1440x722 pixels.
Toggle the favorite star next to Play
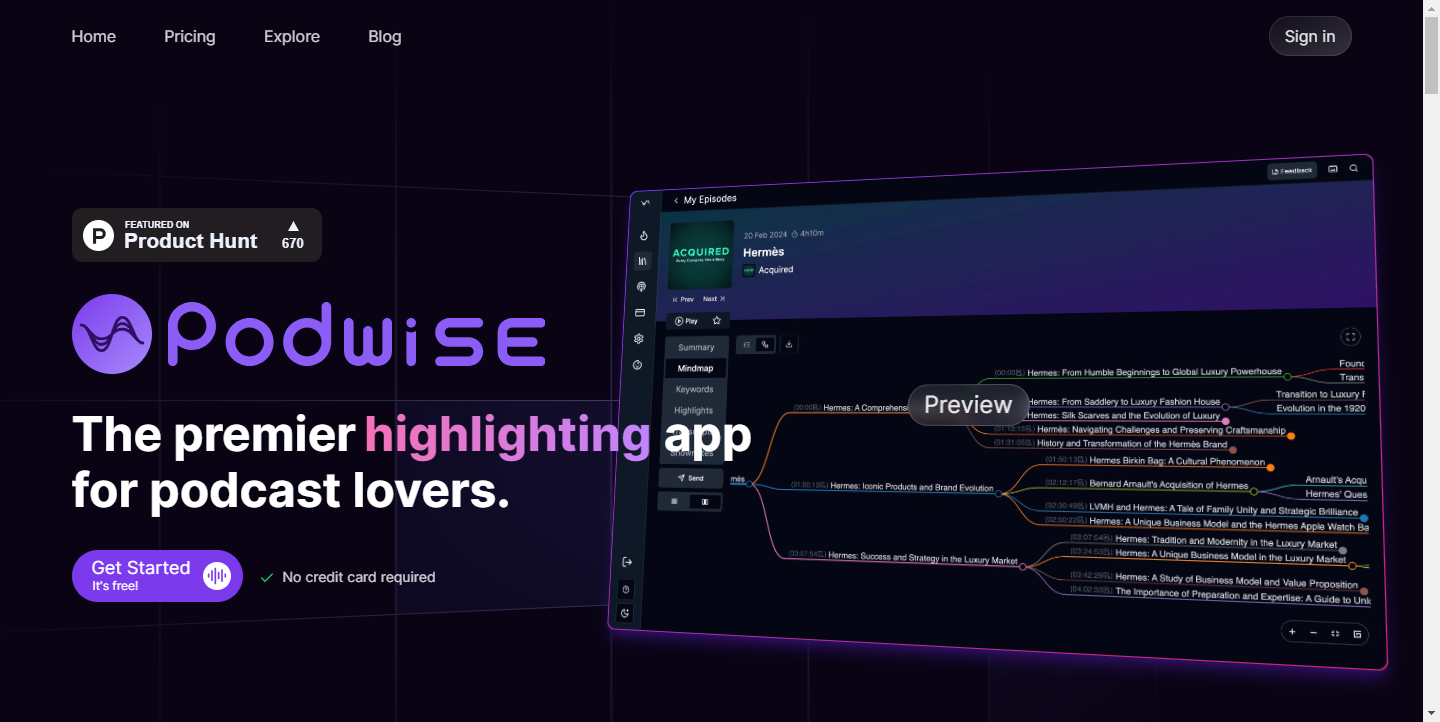(716, 321)
